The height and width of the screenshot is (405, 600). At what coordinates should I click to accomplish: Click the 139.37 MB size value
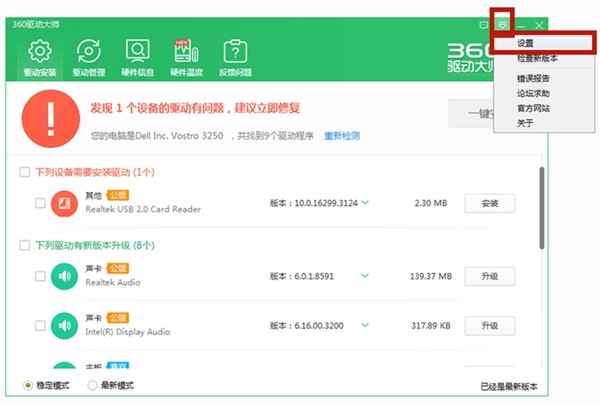(431, 276)
